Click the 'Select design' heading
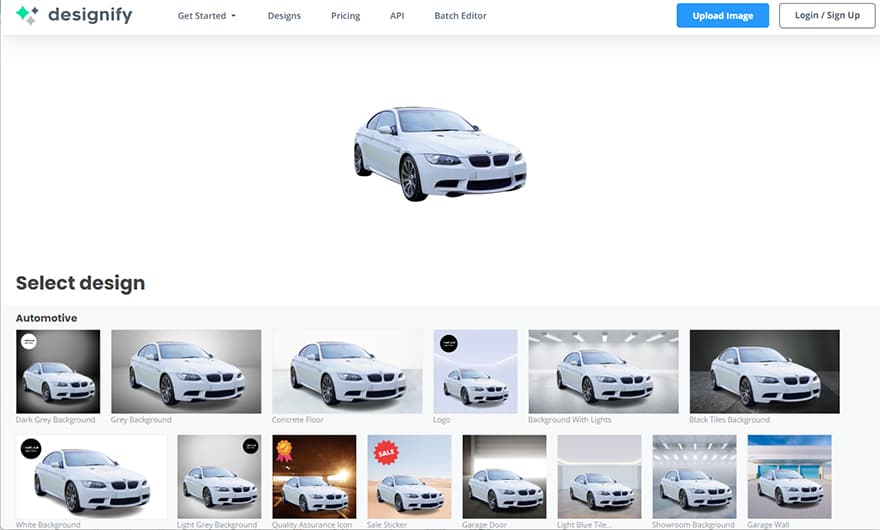Image resolution: width=880 pixels, height=530 pixels. click(x=80, y=283)
